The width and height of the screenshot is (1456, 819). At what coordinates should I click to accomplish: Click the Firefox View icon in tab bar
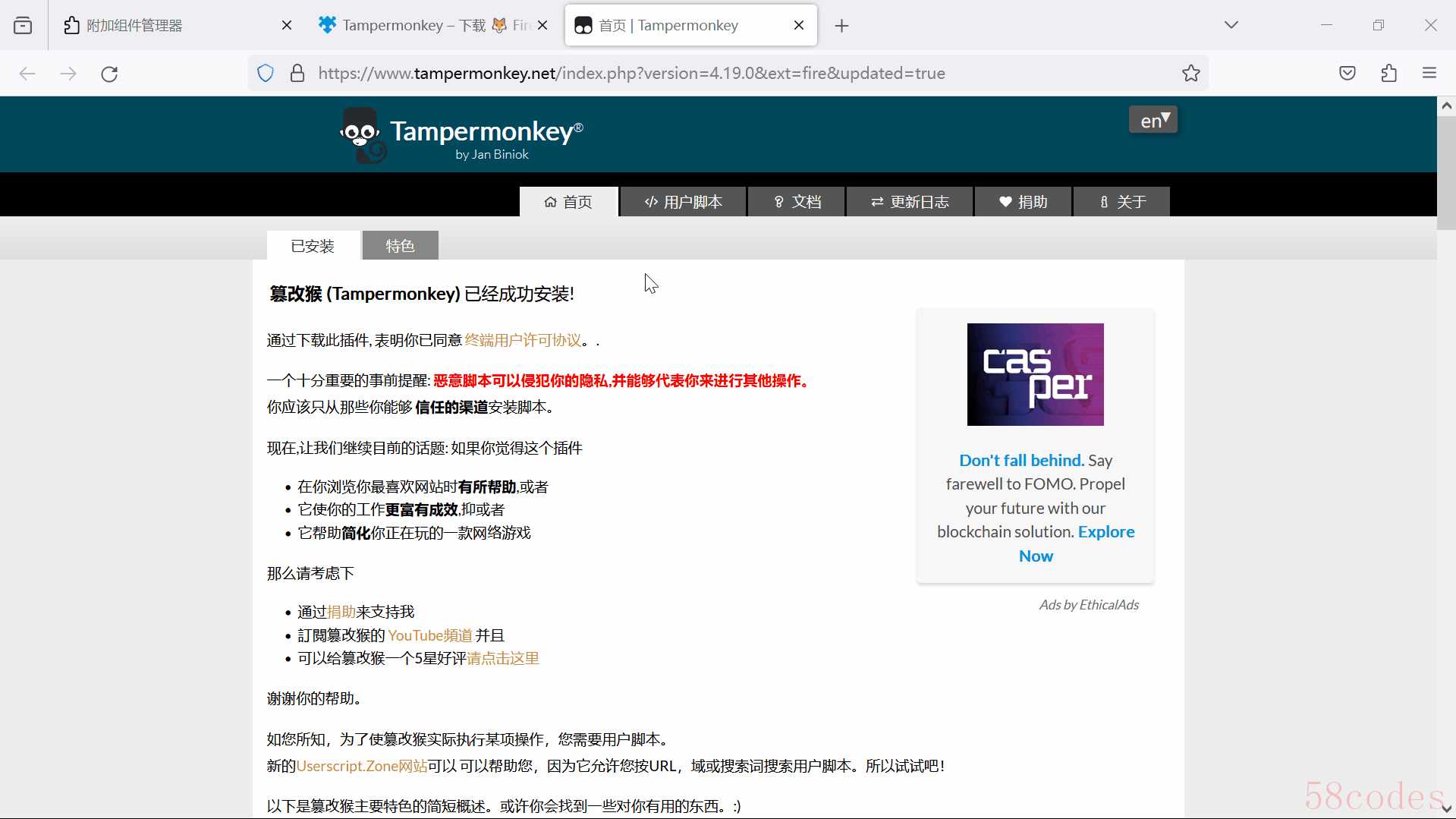23,25
